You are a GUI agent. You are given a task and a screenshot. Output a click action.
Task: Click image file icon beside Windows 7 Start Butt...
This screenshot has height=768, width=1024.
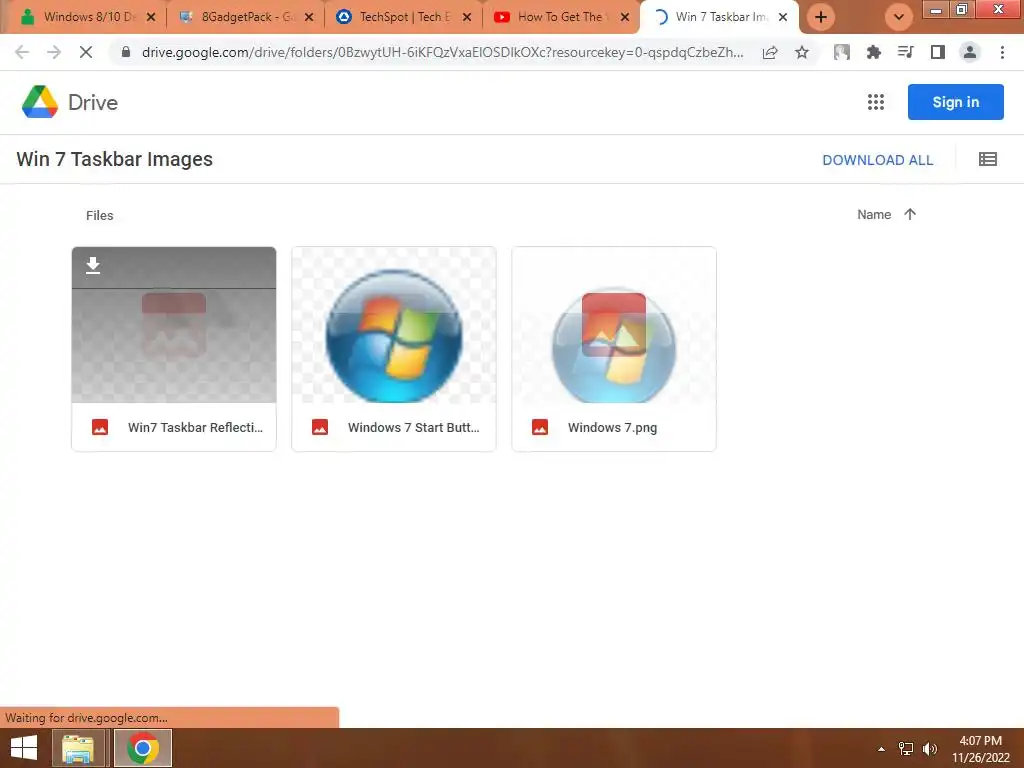coord(320,427)
